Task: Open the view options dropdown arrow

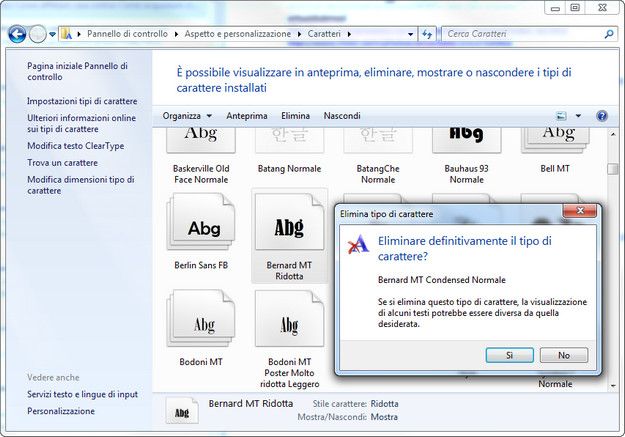Action: point(578,116)
